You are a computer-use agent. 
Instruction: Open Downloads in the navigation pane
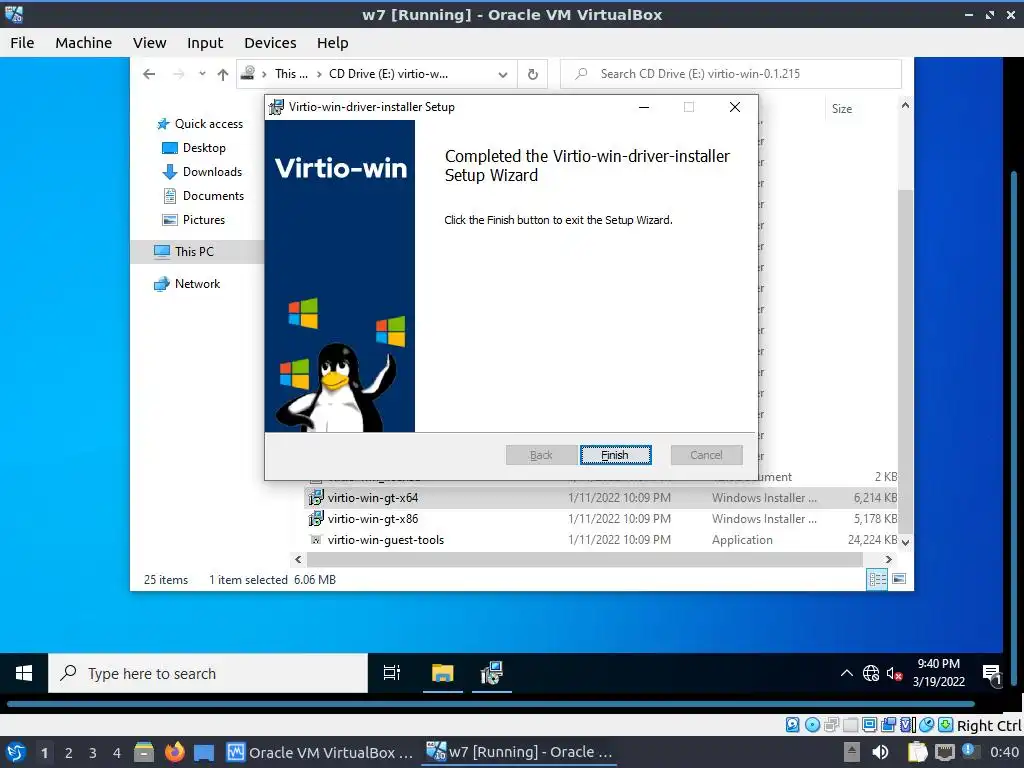coord(202,172)
